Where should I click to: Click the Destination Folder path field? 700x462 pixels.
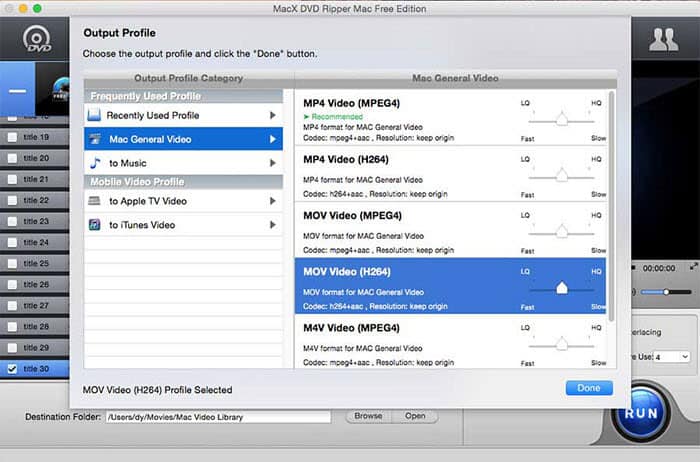218,417
